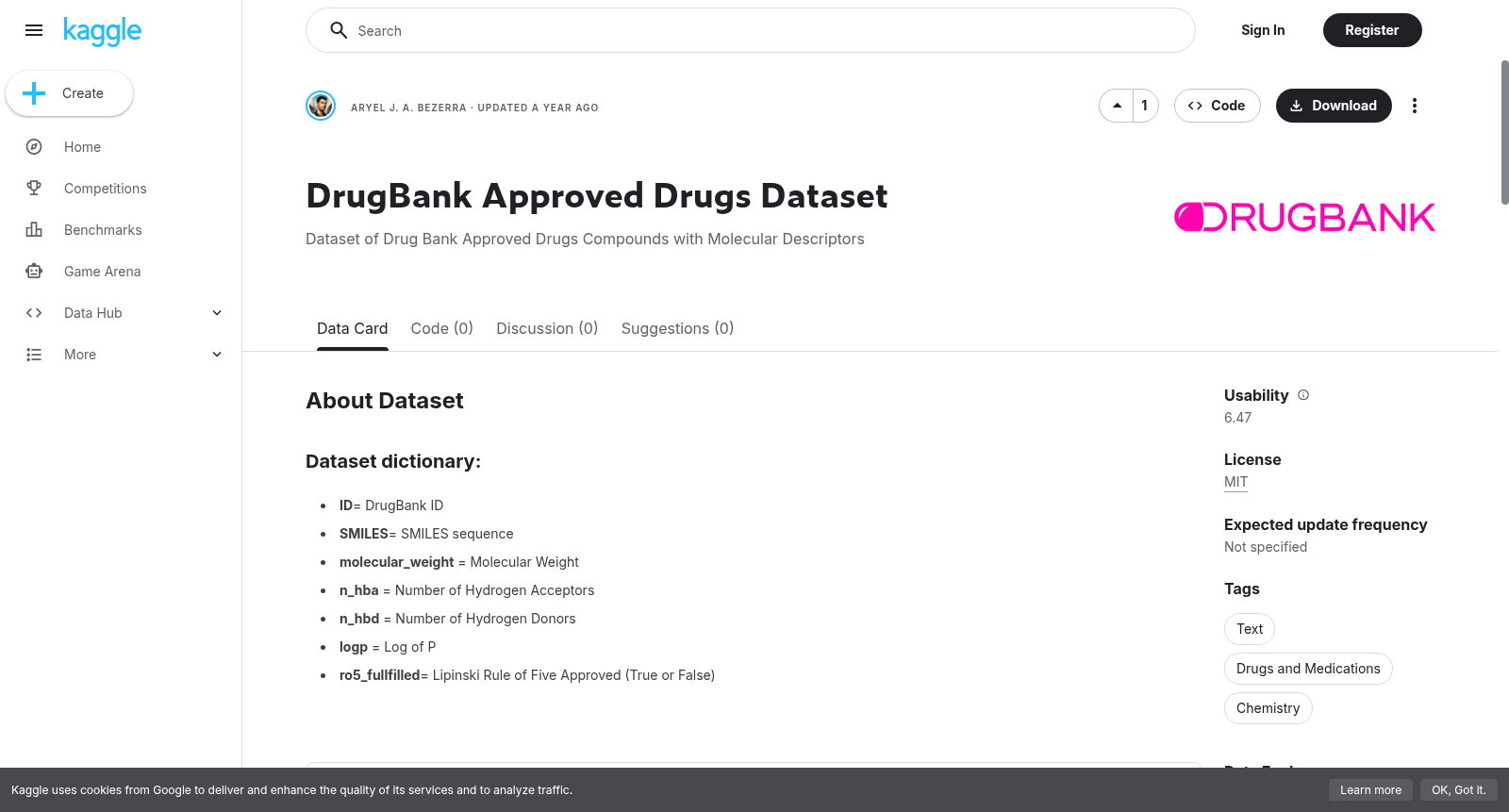Click the 'Dataset dictionary:' heading
The height and width of the screenshot is (812, 1509).
coord(393,461)
